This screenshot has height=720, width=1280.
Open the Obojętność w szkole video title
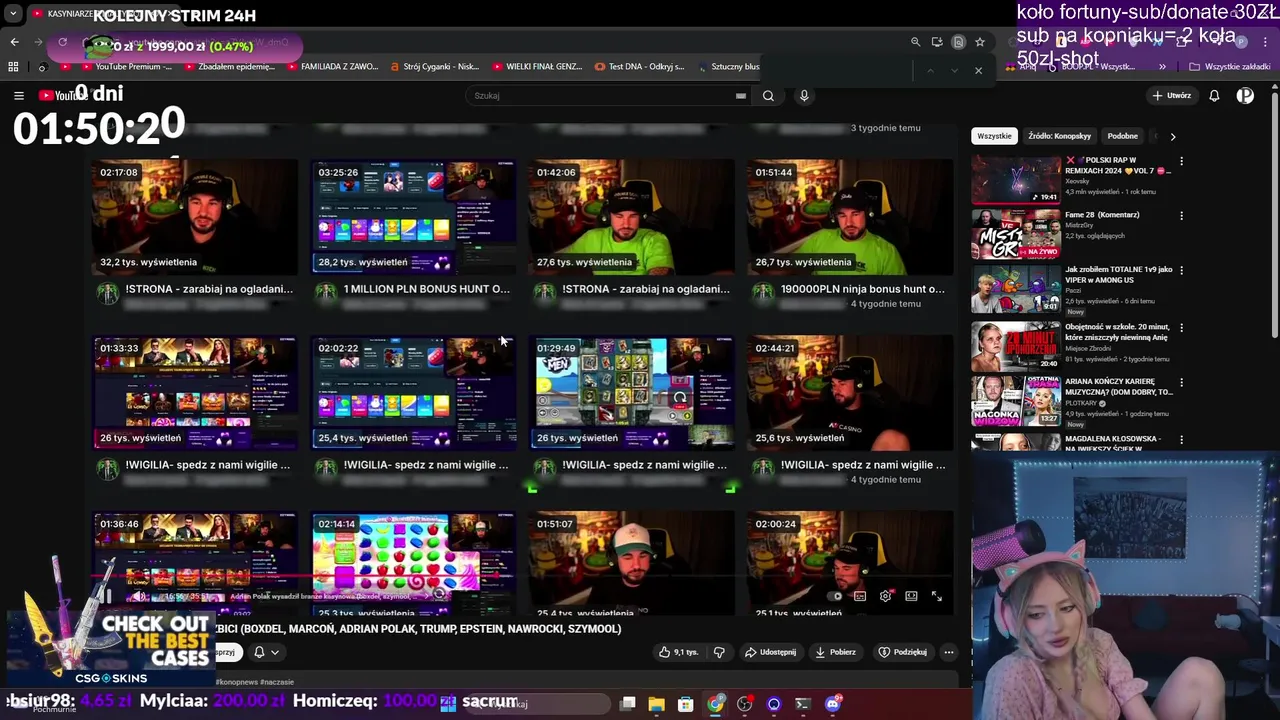click(x=1118, y=332)
